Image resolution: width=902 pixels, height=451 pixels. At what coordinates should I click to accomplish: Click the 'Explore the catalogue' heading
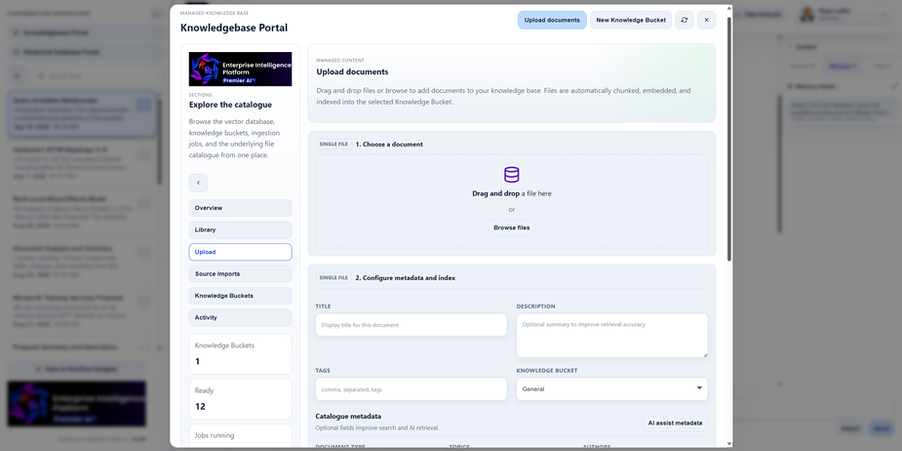pyautogui.click(x=230, y=105)
